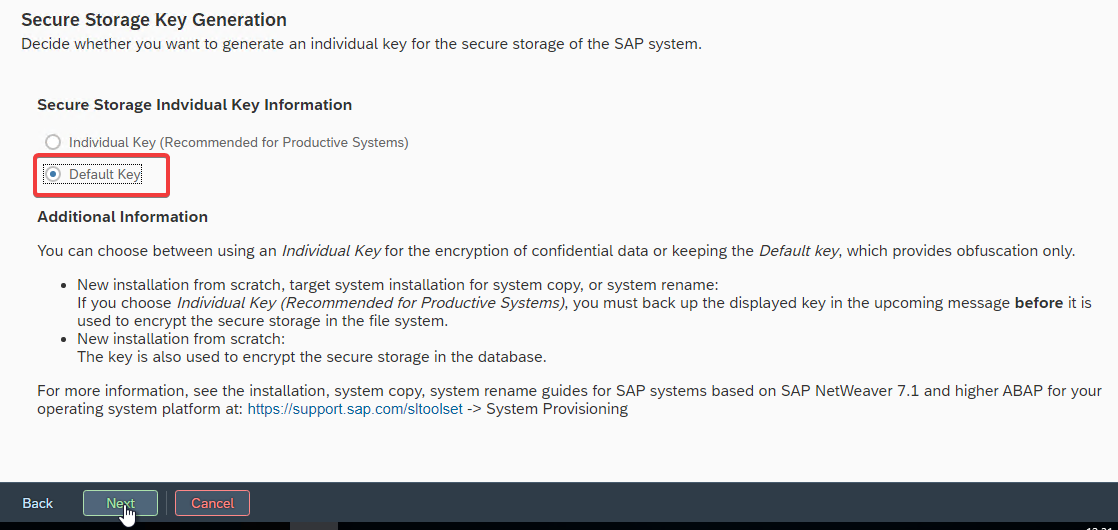Click the 'Recommended for Productive Systems' label text
This screenshot has height=530, width=1118.
pyautogui.click(x=284, y=143)
